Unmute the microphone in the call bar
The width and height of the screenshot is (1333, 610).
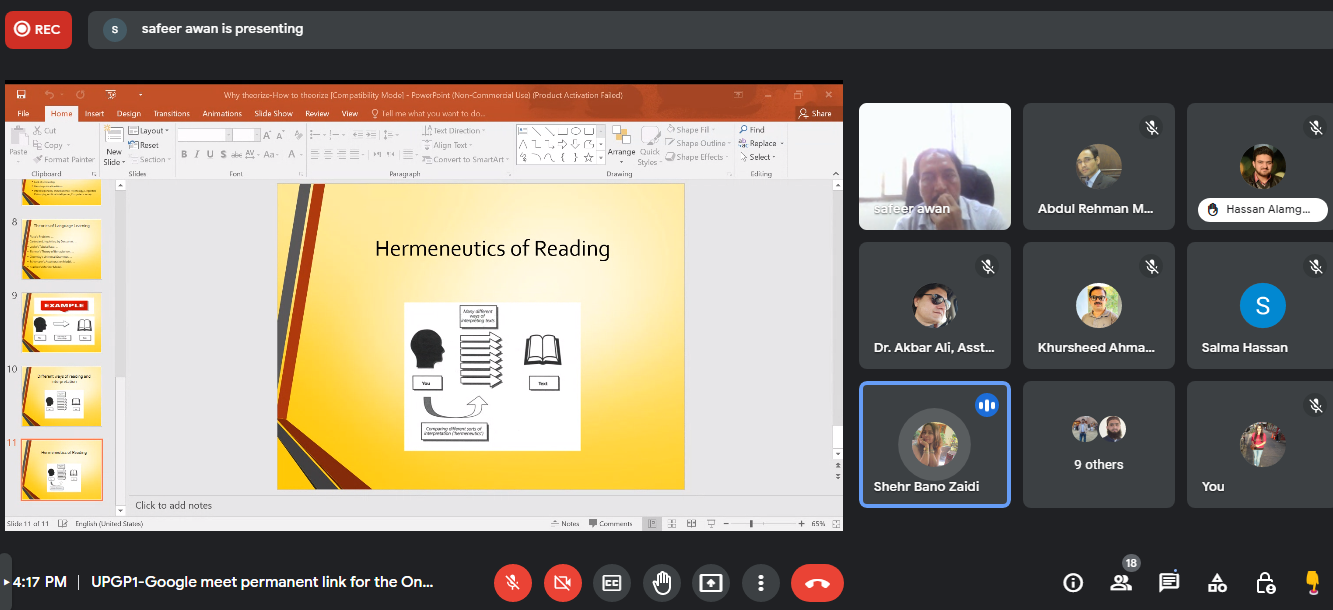[513, 583]
